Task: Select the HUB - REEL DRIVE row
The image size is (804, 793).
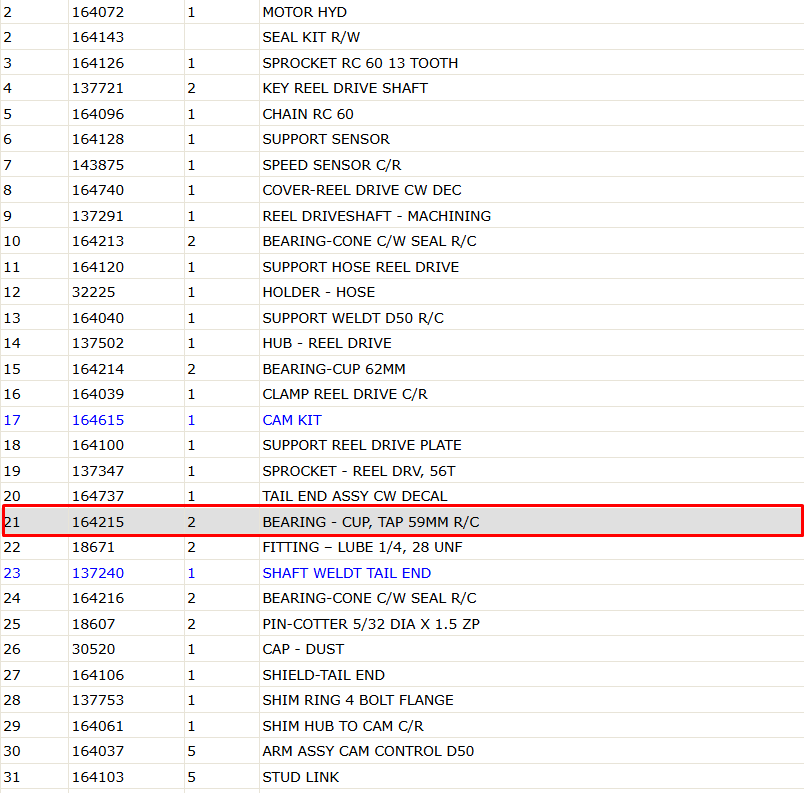Action: coord(402,343)
